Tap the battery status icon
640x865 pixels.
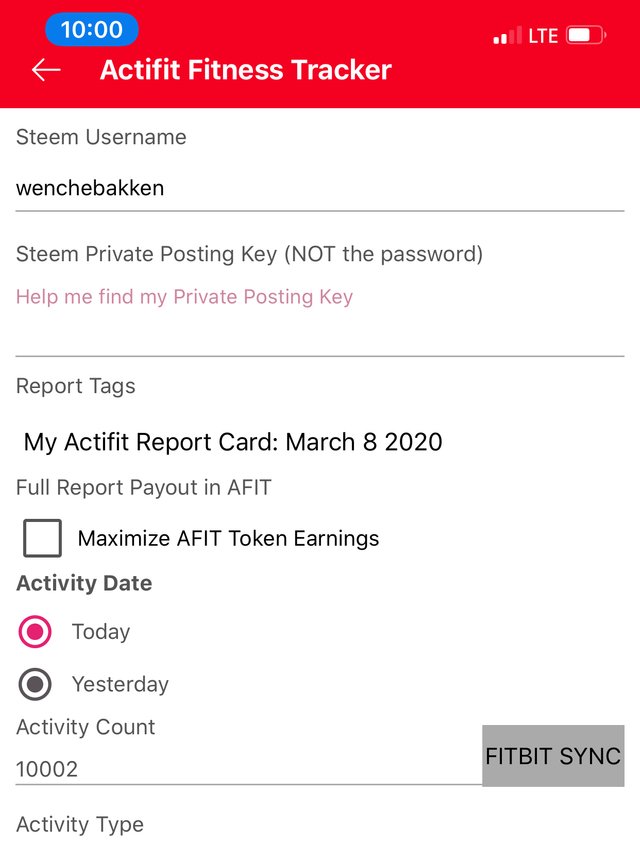click(x=586, y=35)
